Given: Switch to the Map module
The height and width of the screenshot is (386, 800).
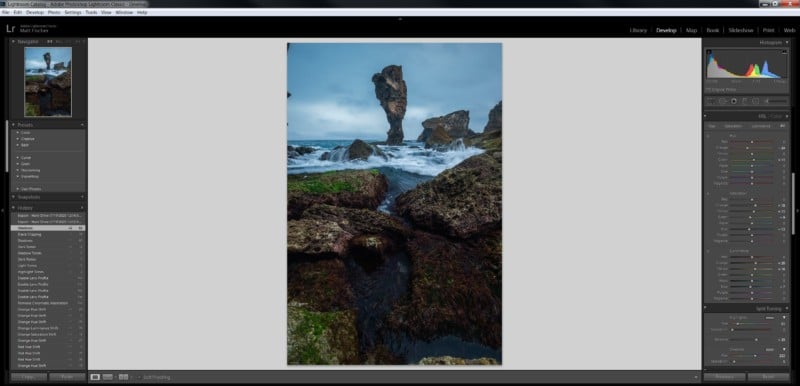Looking at the screenshot, I should coord(691,30).
